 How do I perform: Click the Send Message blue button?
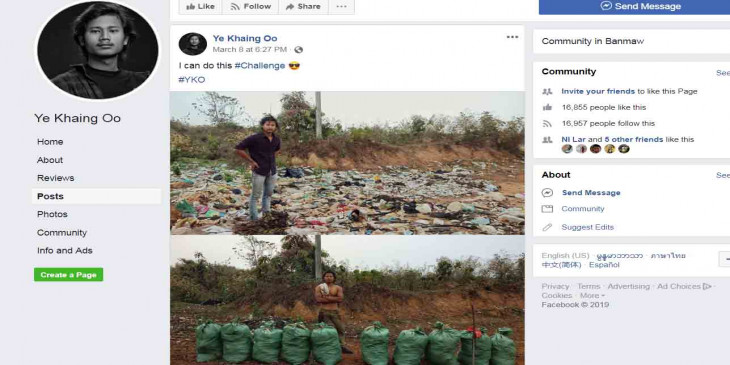tap(634, 7)
